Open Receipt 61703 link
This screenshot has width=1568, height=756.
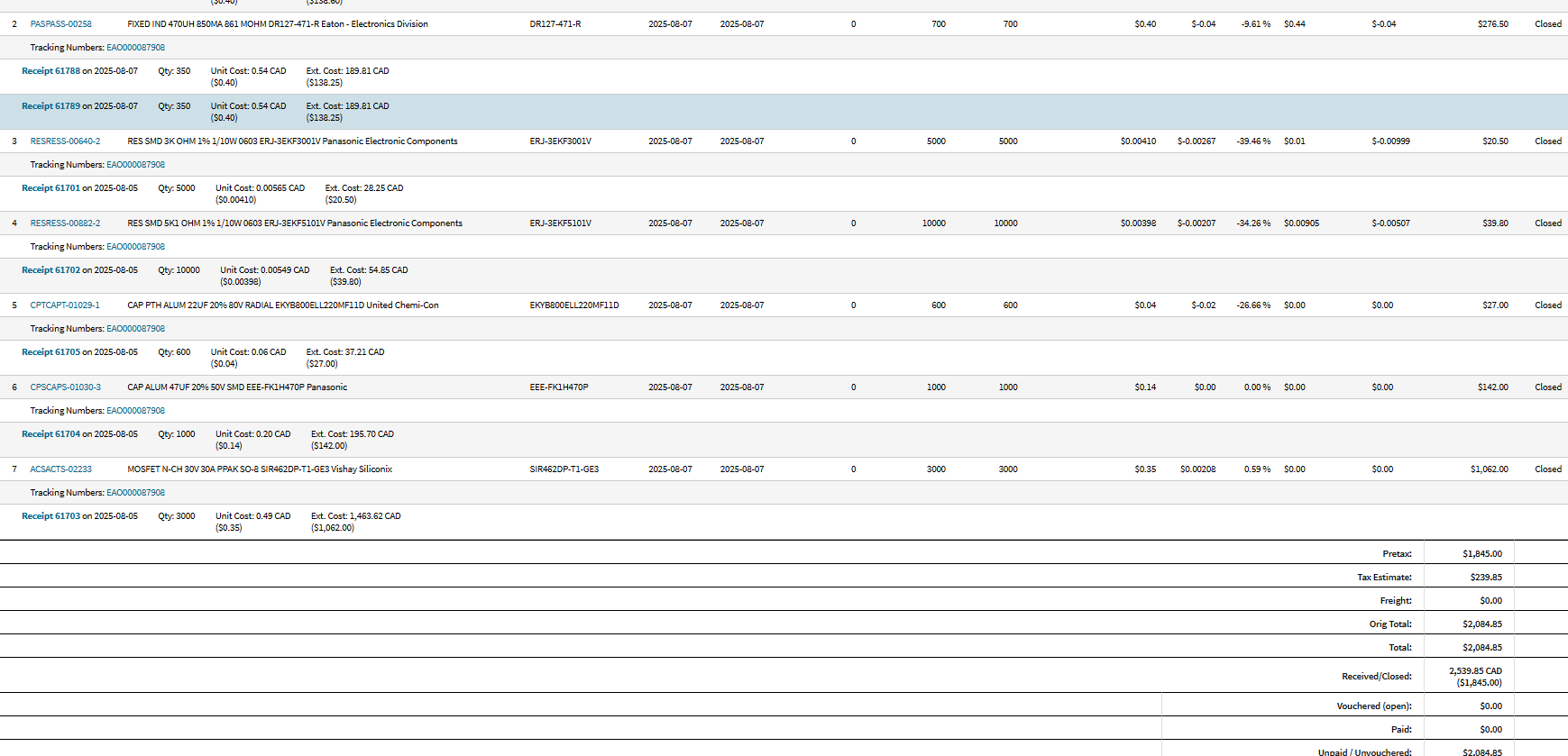pyautogui.click(x=50, y=516)
